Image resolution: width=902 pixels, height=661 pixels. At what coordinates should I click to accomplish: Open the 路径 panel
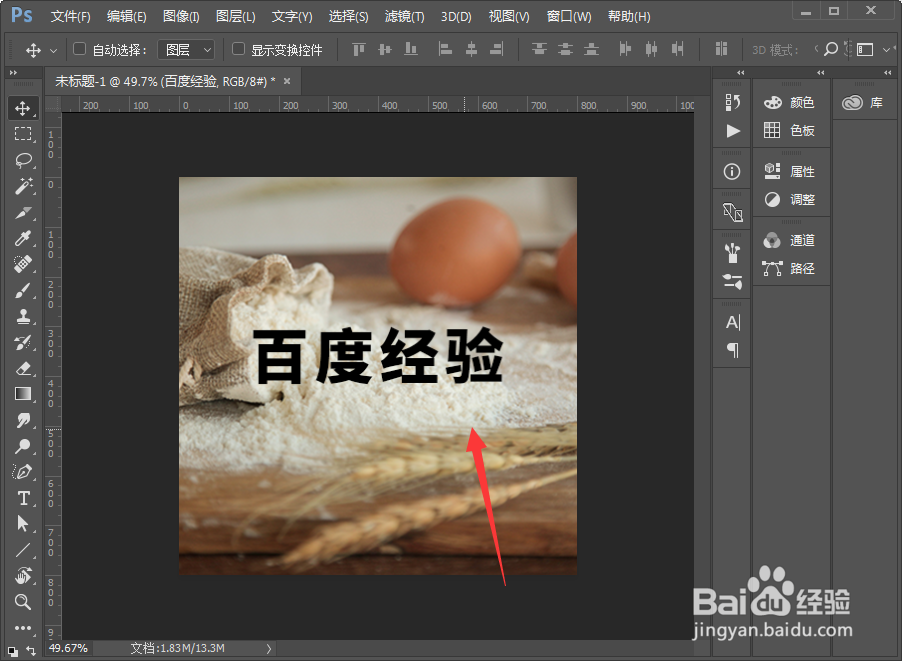[790, 269]
